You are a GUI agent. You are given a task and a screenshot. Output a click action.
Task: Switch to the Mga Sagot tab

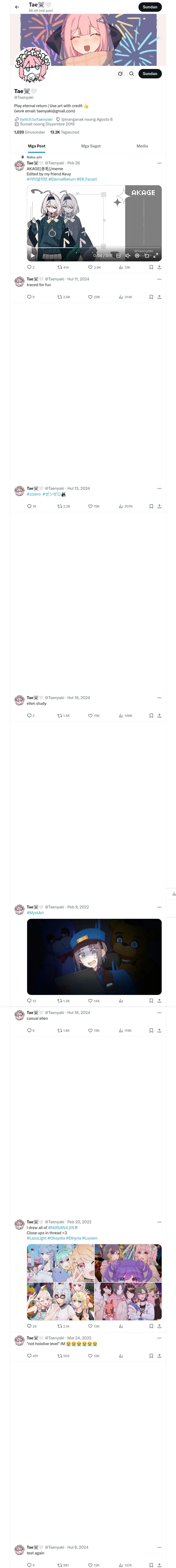coord(91,146)
